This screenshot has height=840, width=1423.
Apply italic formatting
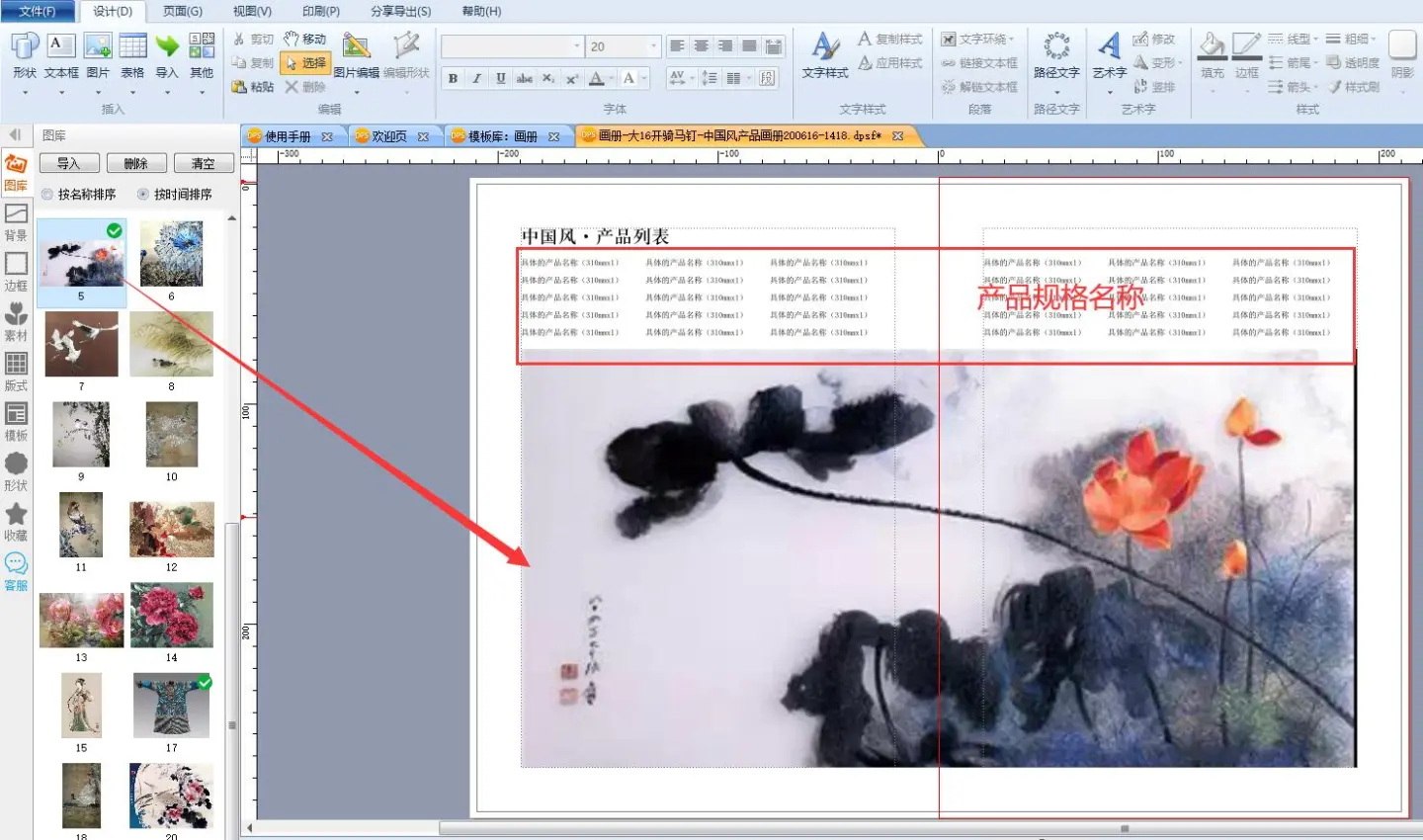(476, 78)
